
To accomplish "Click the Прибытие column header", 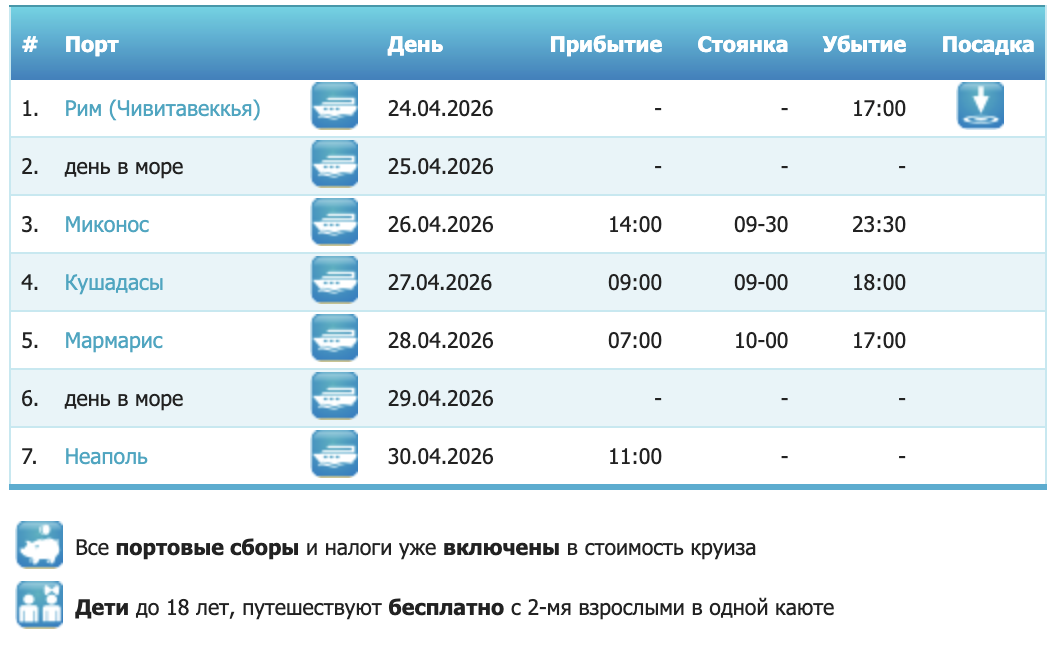I will pyautogui.click(x=605, y=45).
